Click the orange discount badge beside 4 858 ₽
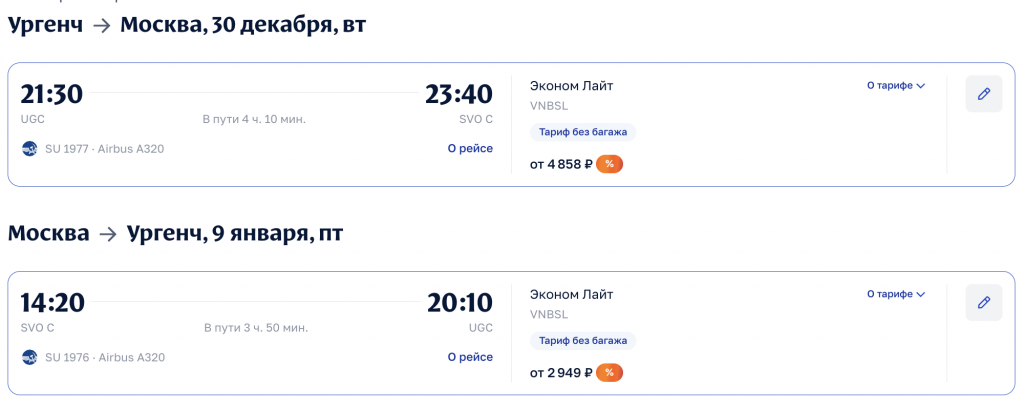 pos(609,164)
